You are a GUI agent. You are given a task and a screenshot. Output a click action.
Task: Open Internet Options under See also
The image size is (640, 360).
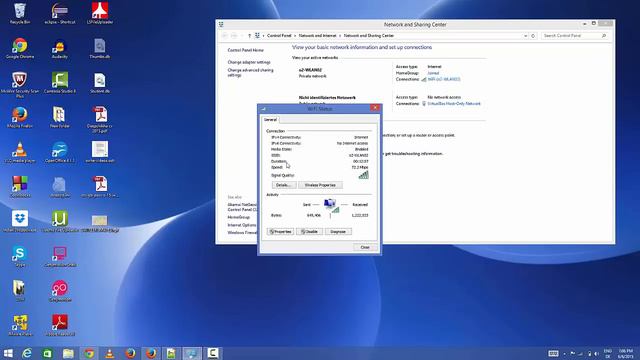tap(242, 225)
